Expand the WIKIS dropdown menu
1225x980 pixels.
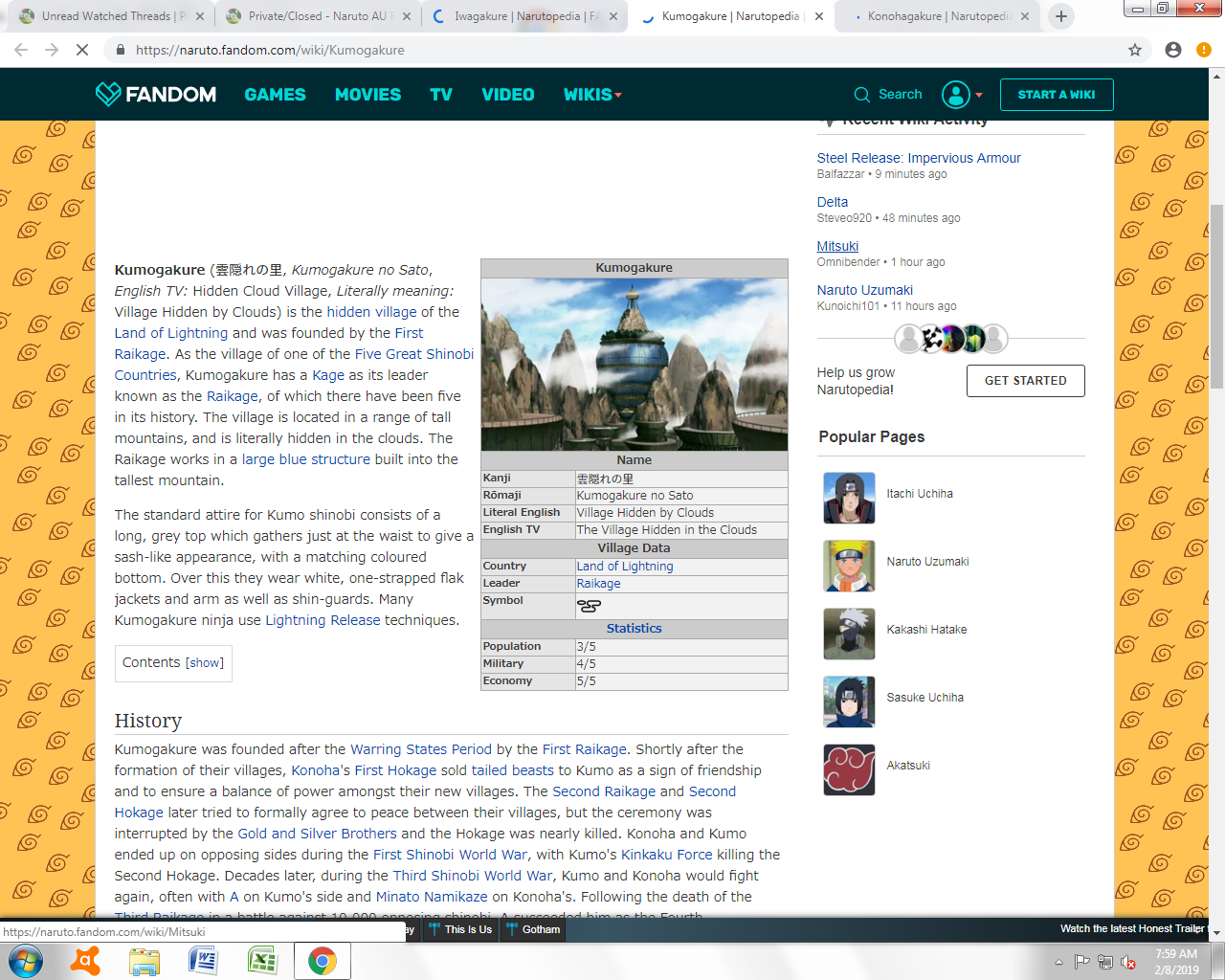(592, 95)
